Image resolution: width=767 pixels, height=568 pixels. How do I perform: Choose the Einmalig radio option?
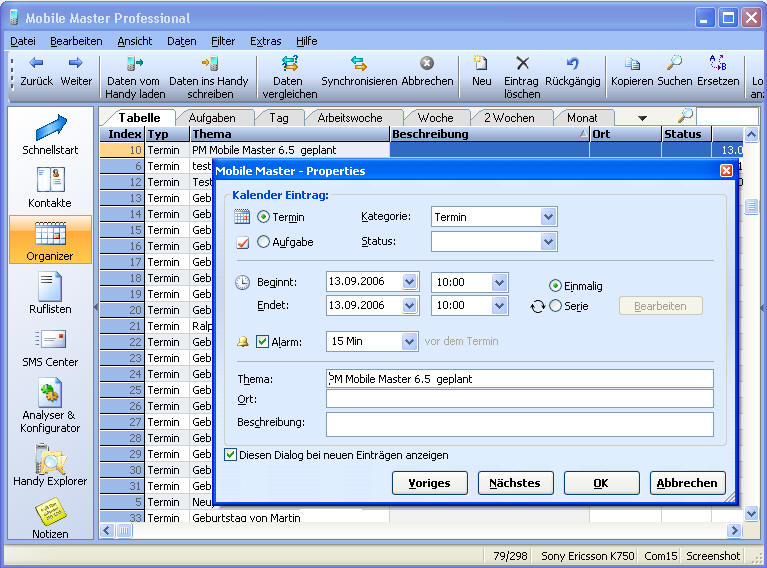pos(555,285)
